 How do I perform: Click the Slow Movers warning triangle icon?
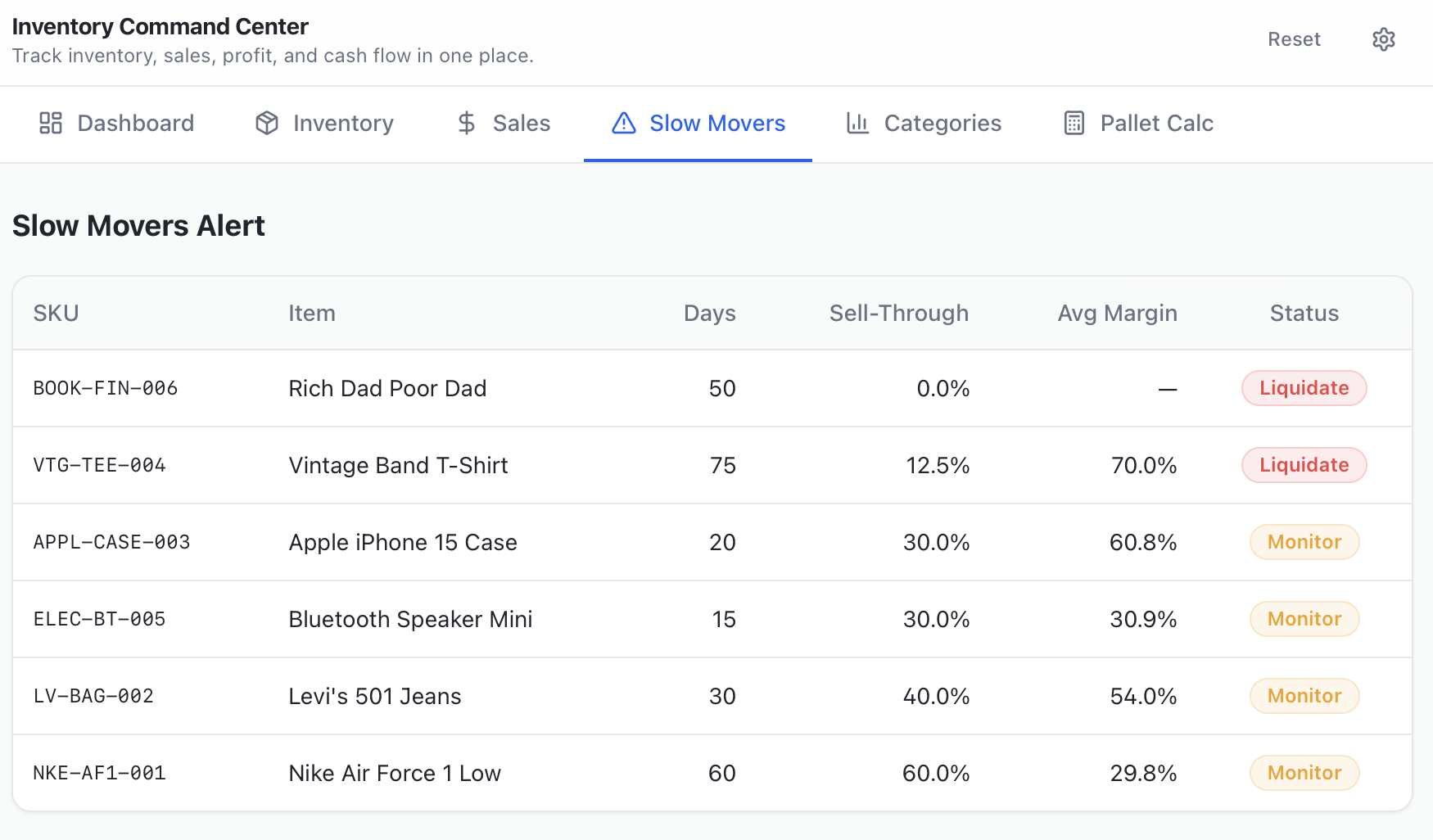(x=624, y=123)
